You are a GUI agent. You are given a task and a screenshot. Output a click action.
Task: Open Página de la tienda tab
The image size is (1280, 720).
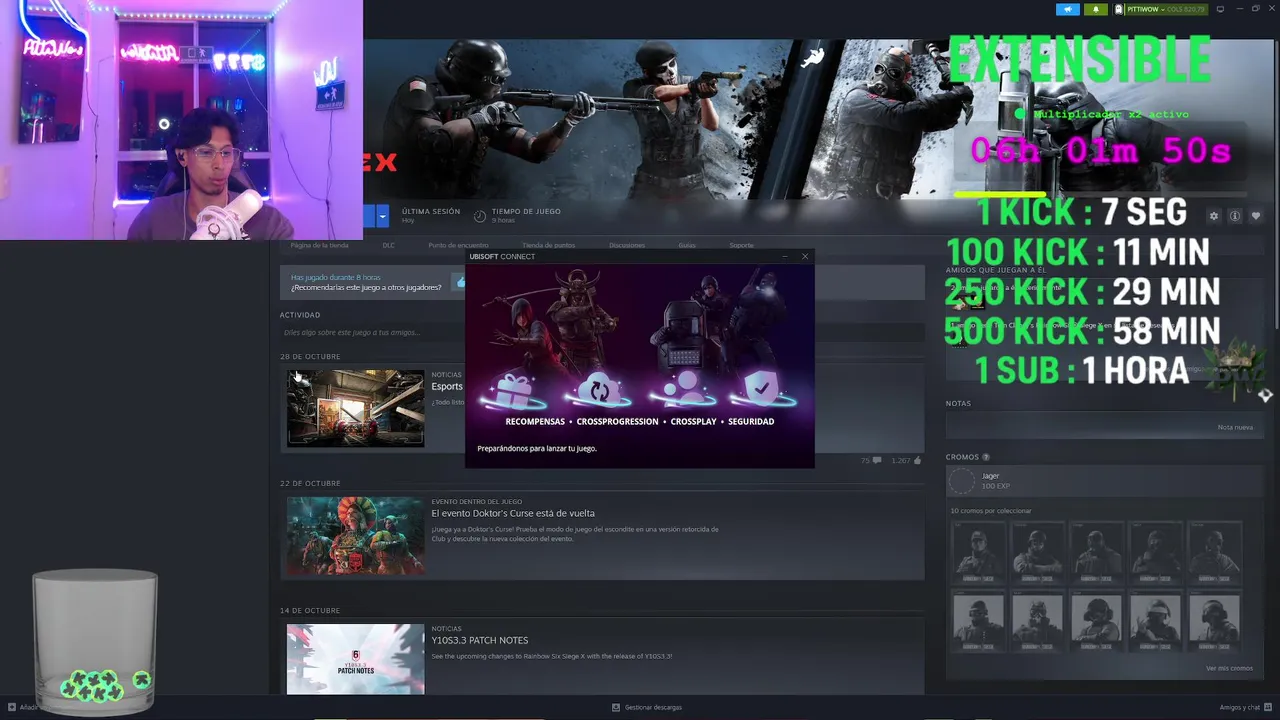[x=319, y=245]
